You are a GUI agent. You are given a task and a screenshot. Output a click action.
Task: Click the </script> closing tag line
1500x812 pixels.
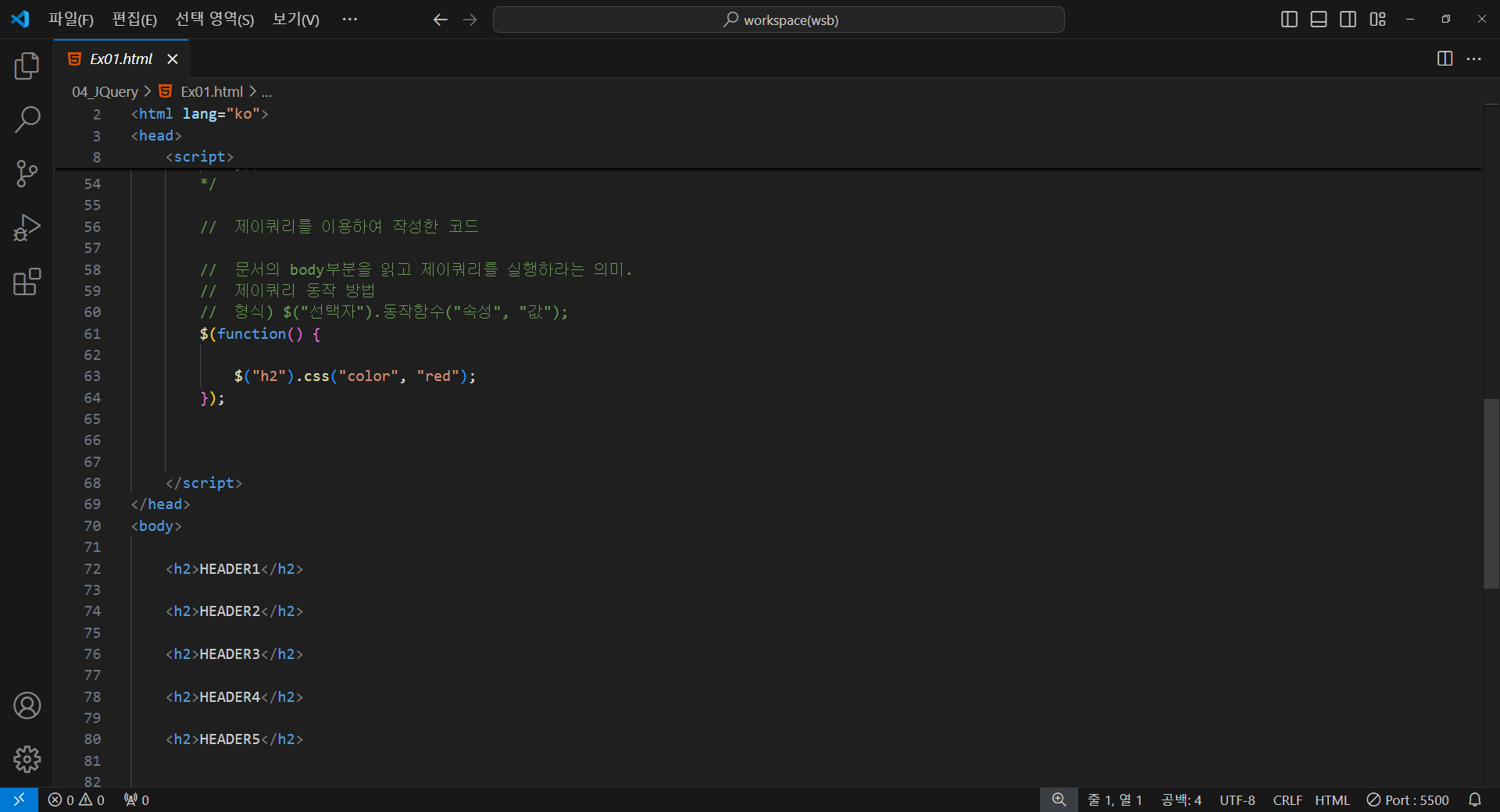[204, 483]
